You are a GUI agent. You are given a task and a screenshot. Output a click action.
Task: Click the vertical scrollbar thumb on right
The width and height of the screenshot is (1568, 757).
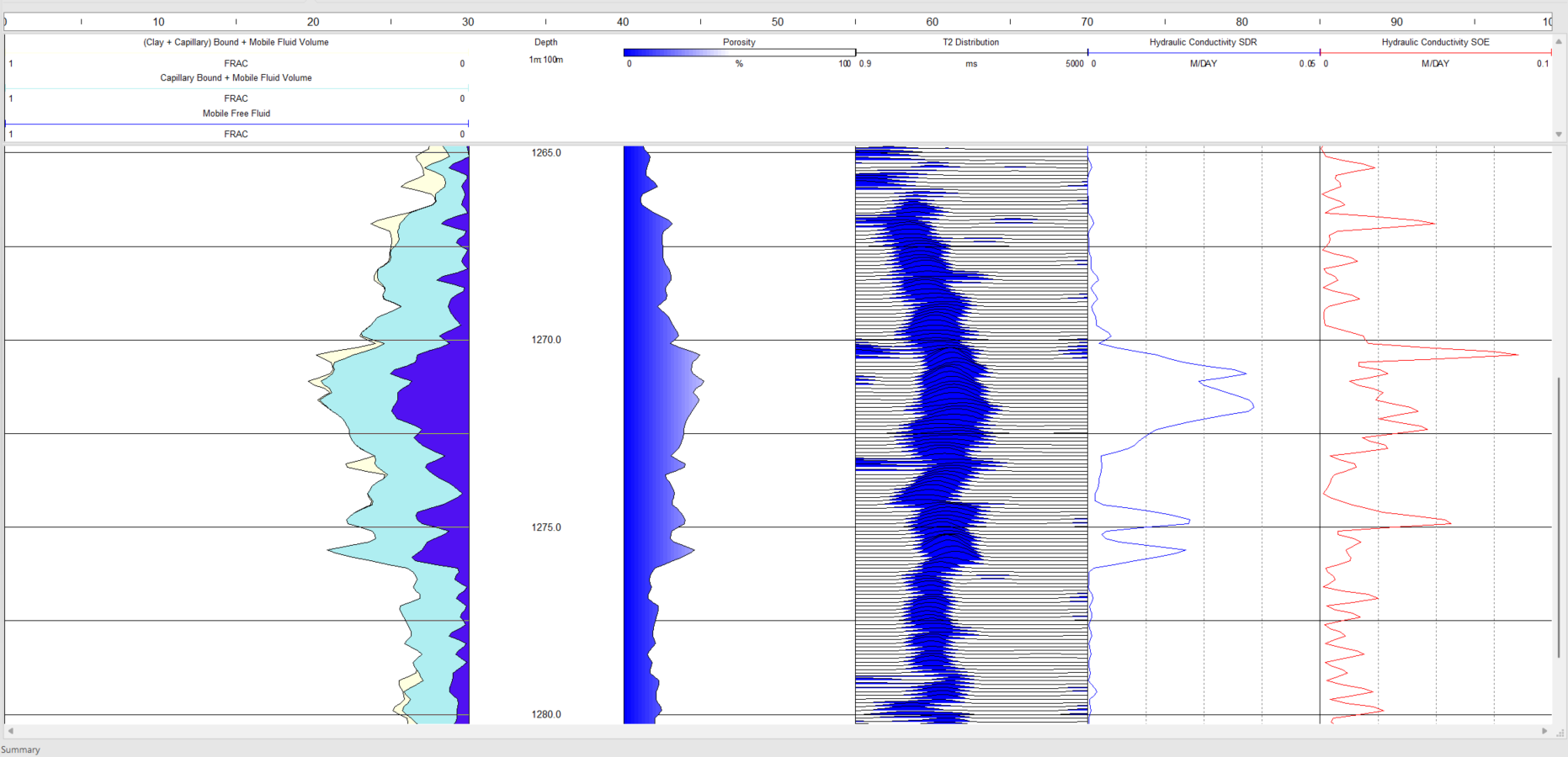coord(1559,517)
